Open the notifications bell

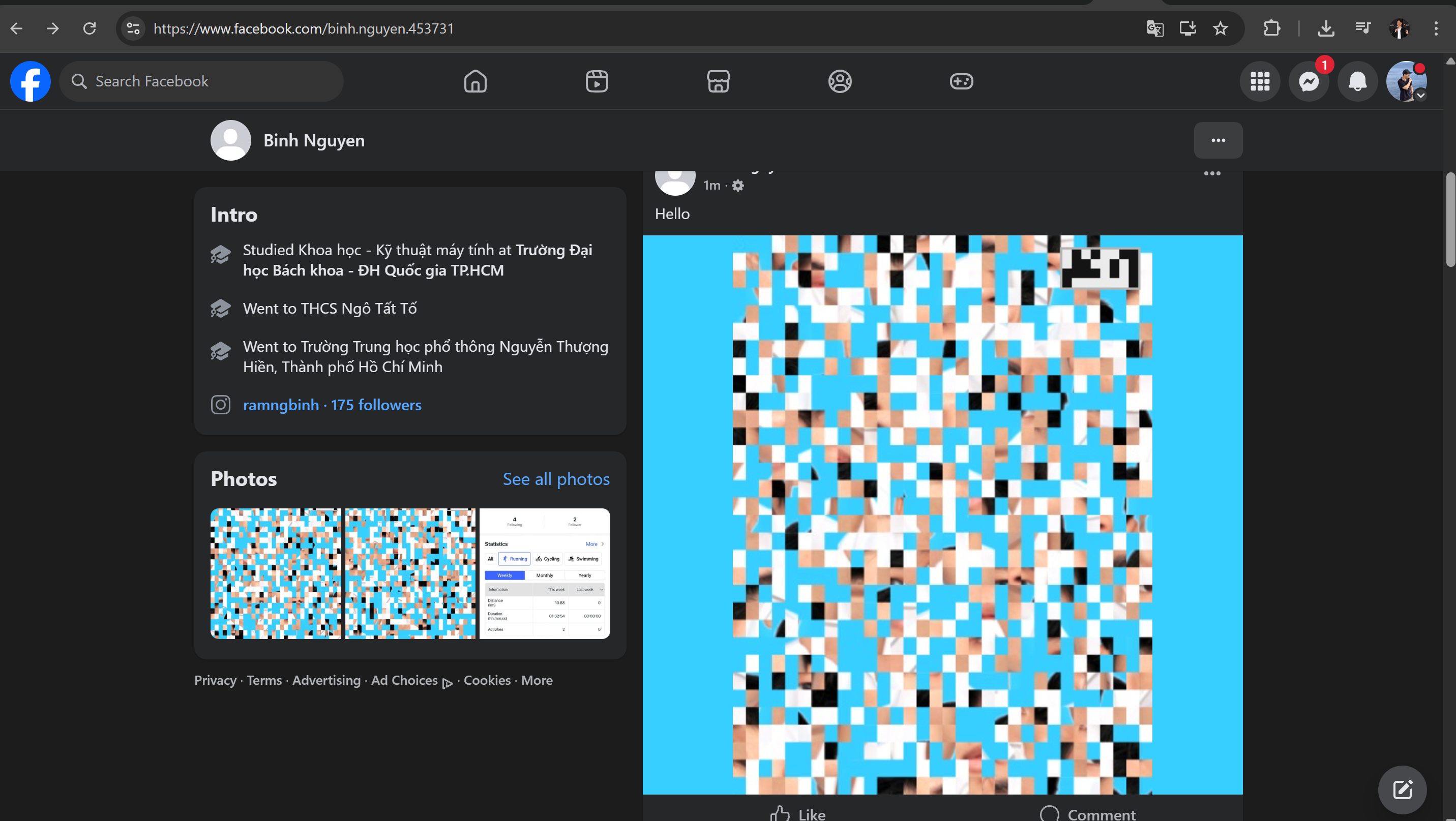1357,82
